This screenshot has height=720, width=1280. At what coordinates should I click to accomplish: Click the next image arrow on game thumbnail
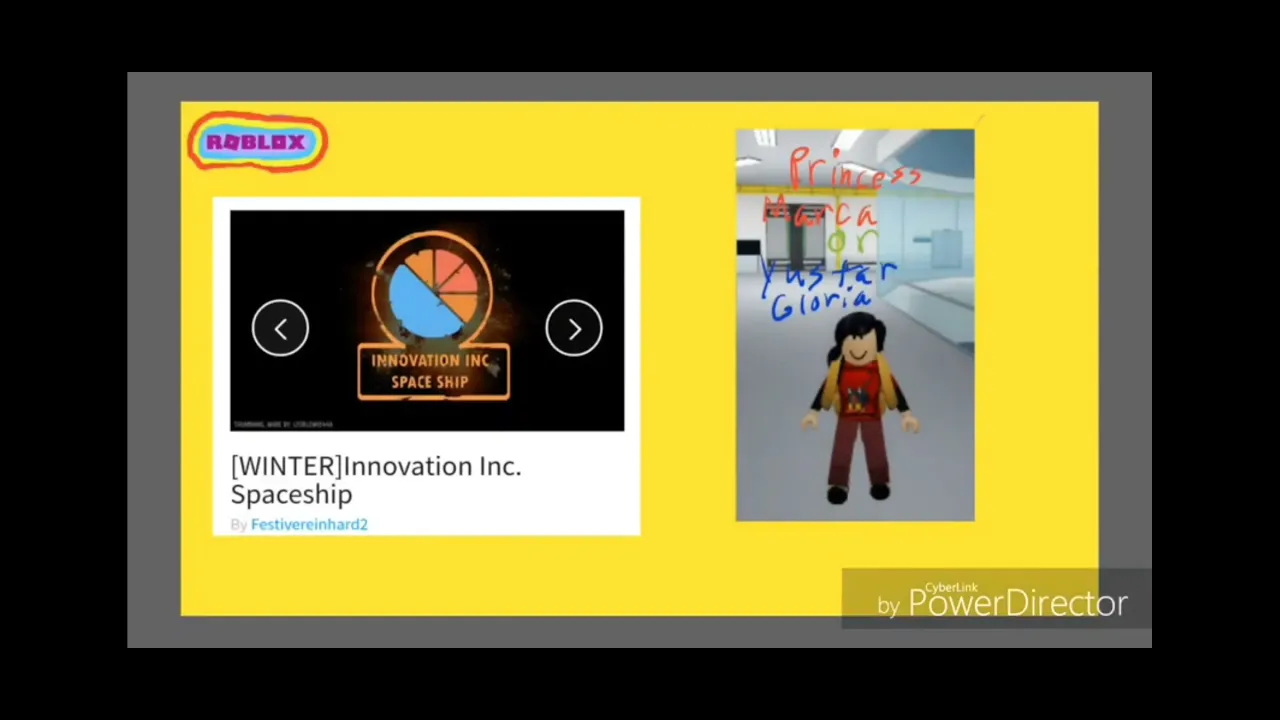pyautogui.click(x=574, y=328)
